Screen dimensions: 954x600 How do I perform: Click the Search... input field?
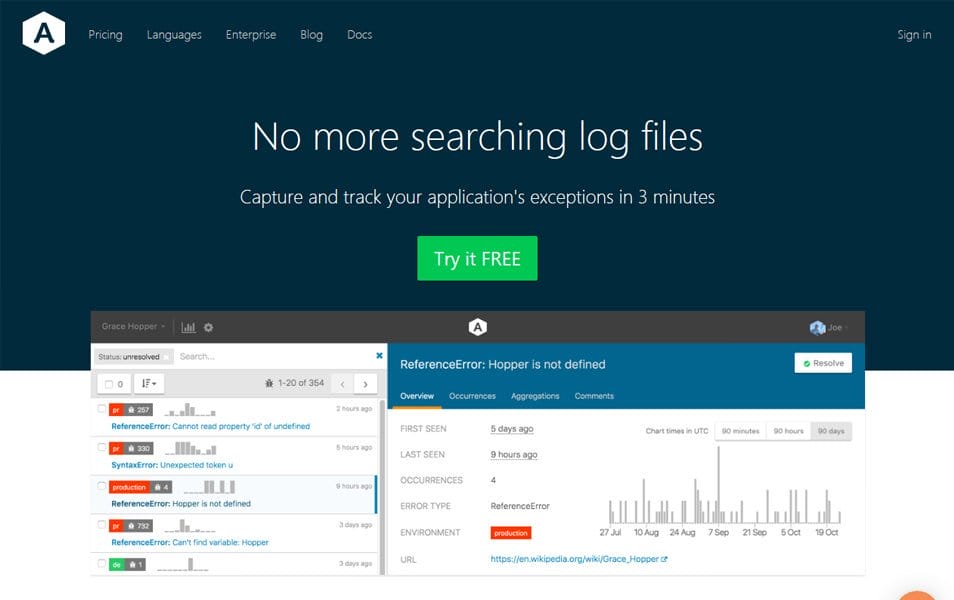(274, 357)
